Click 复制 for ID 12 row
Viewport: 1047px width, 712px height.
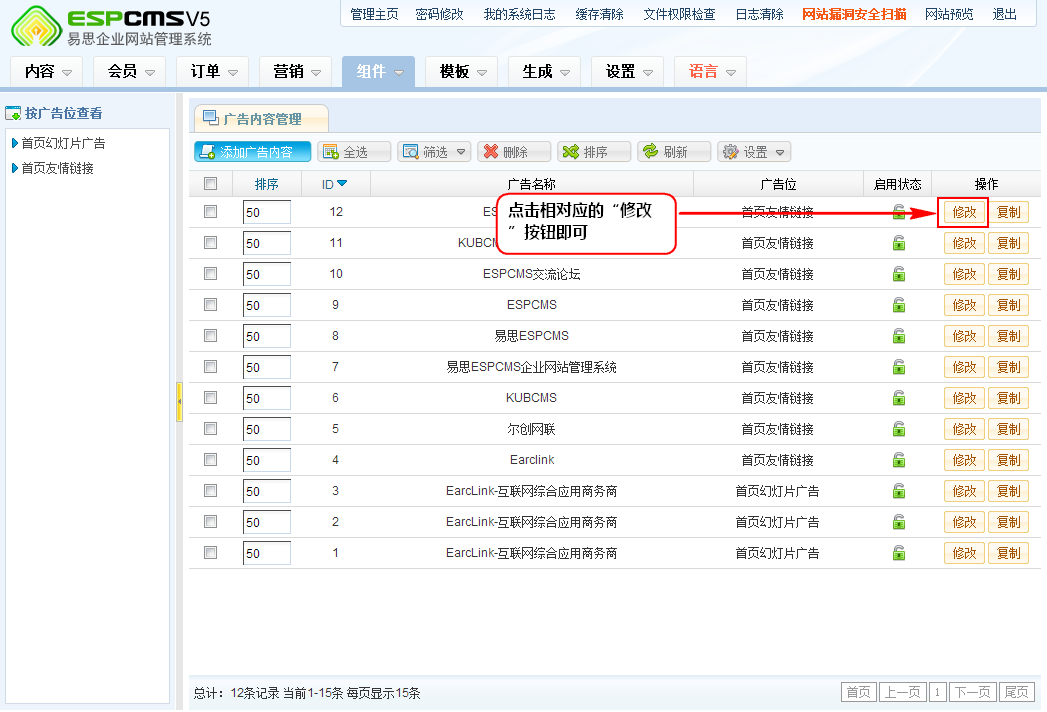click(1008, 212)
